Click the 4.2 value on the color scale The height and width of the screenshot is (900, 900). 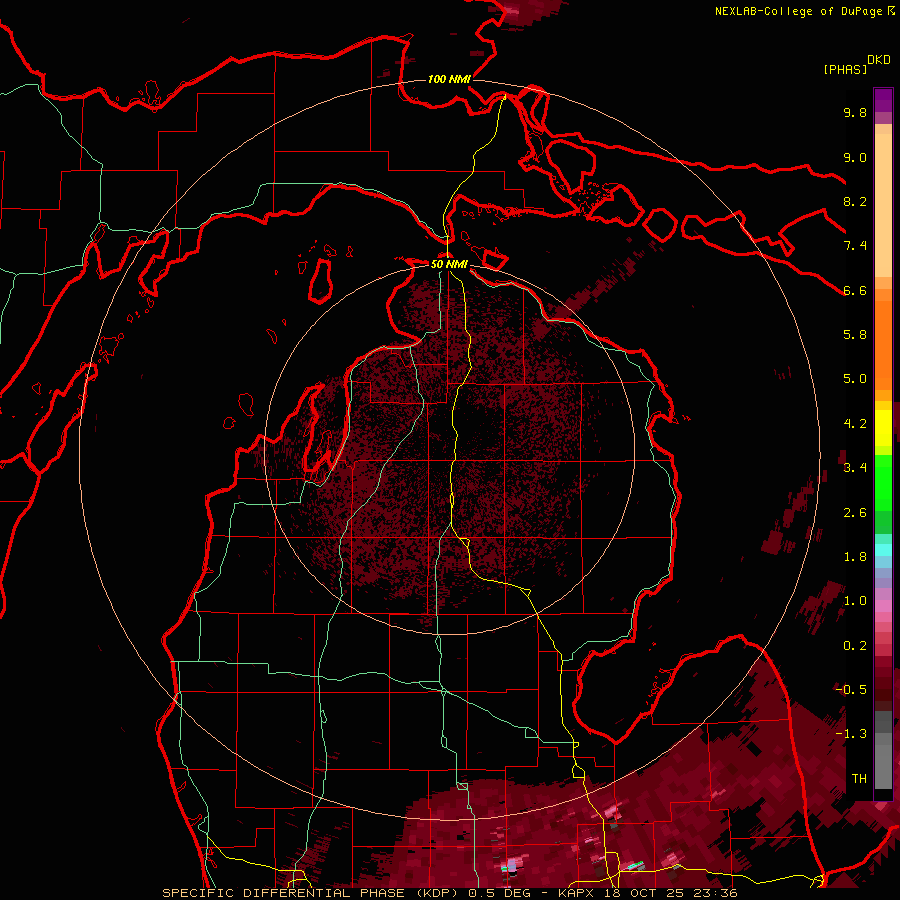(x=855, y=424)
